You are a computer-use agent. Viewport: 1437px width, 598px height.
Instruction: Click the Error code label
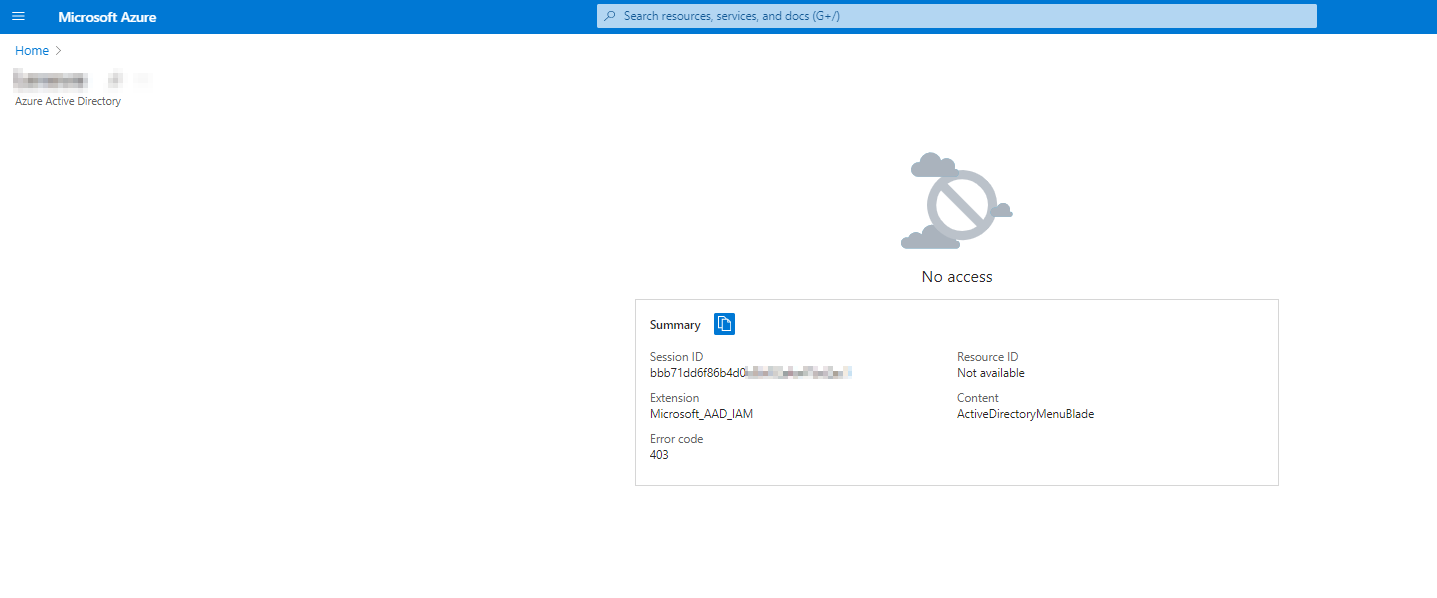coord(676,439)
